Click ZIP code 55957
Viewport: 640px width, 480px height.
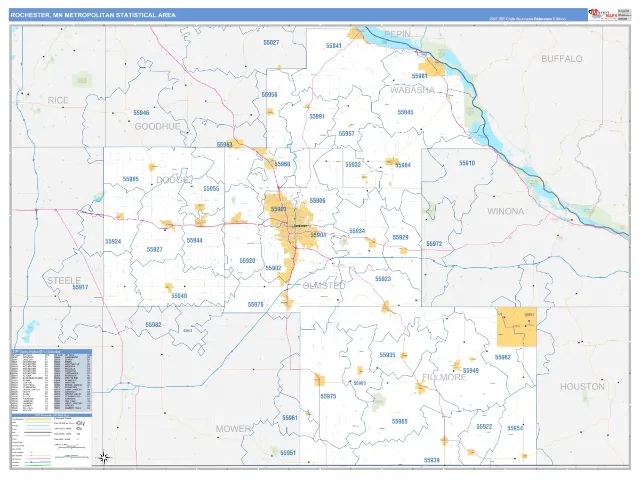tap(347, 134)
